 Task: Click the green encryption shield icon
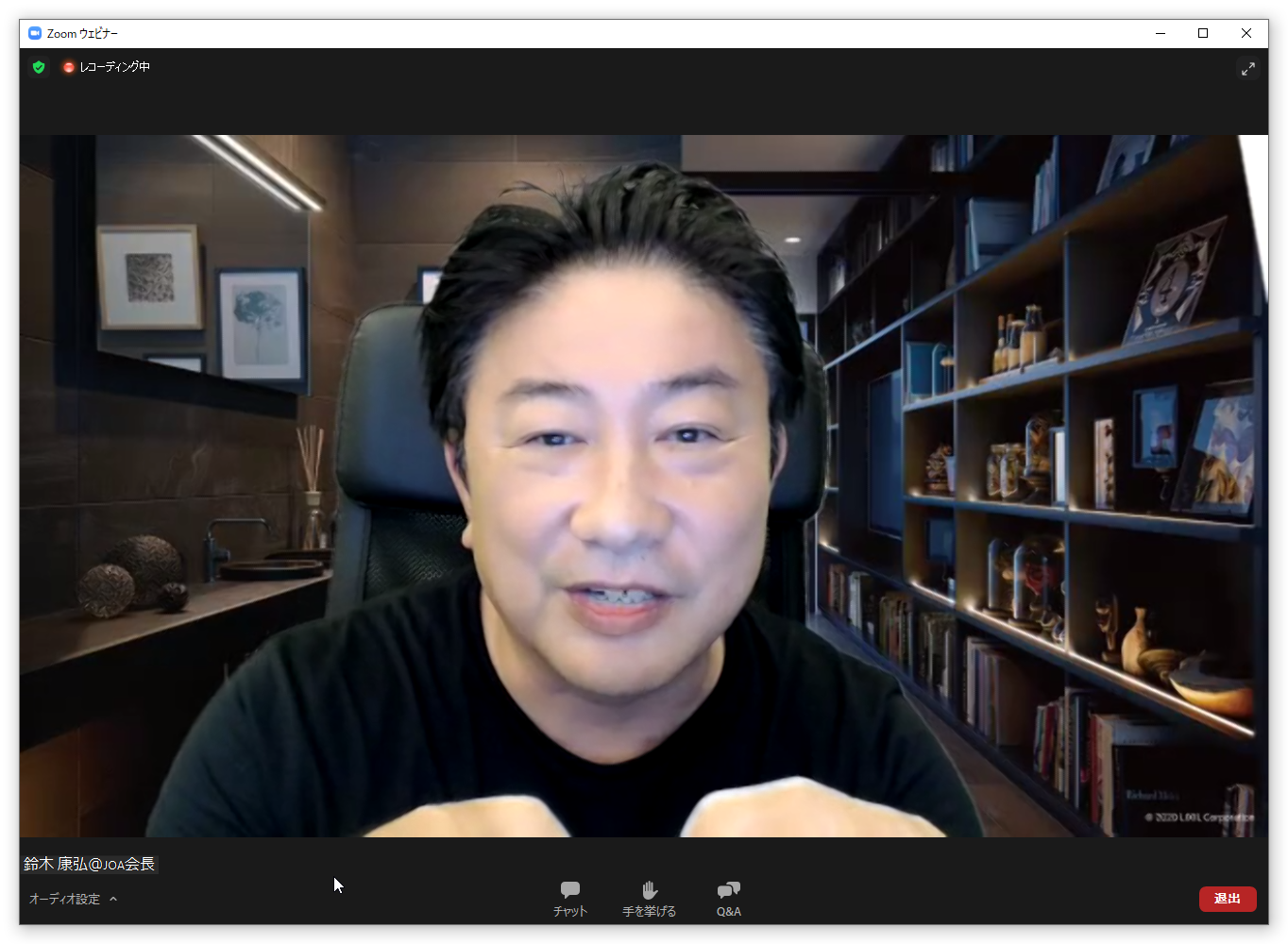[x=39, y=67]
